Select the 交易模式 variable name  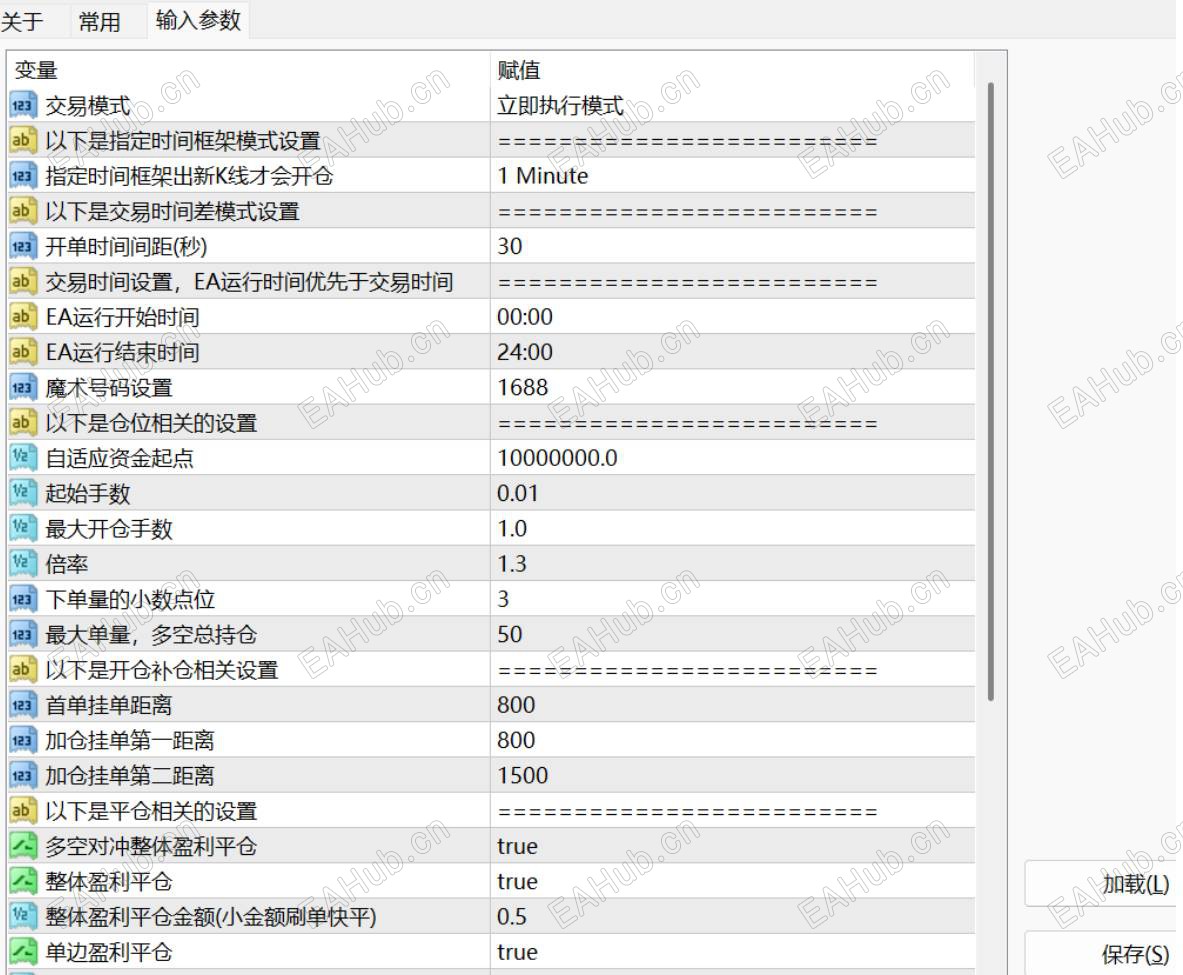click(88, 106)
